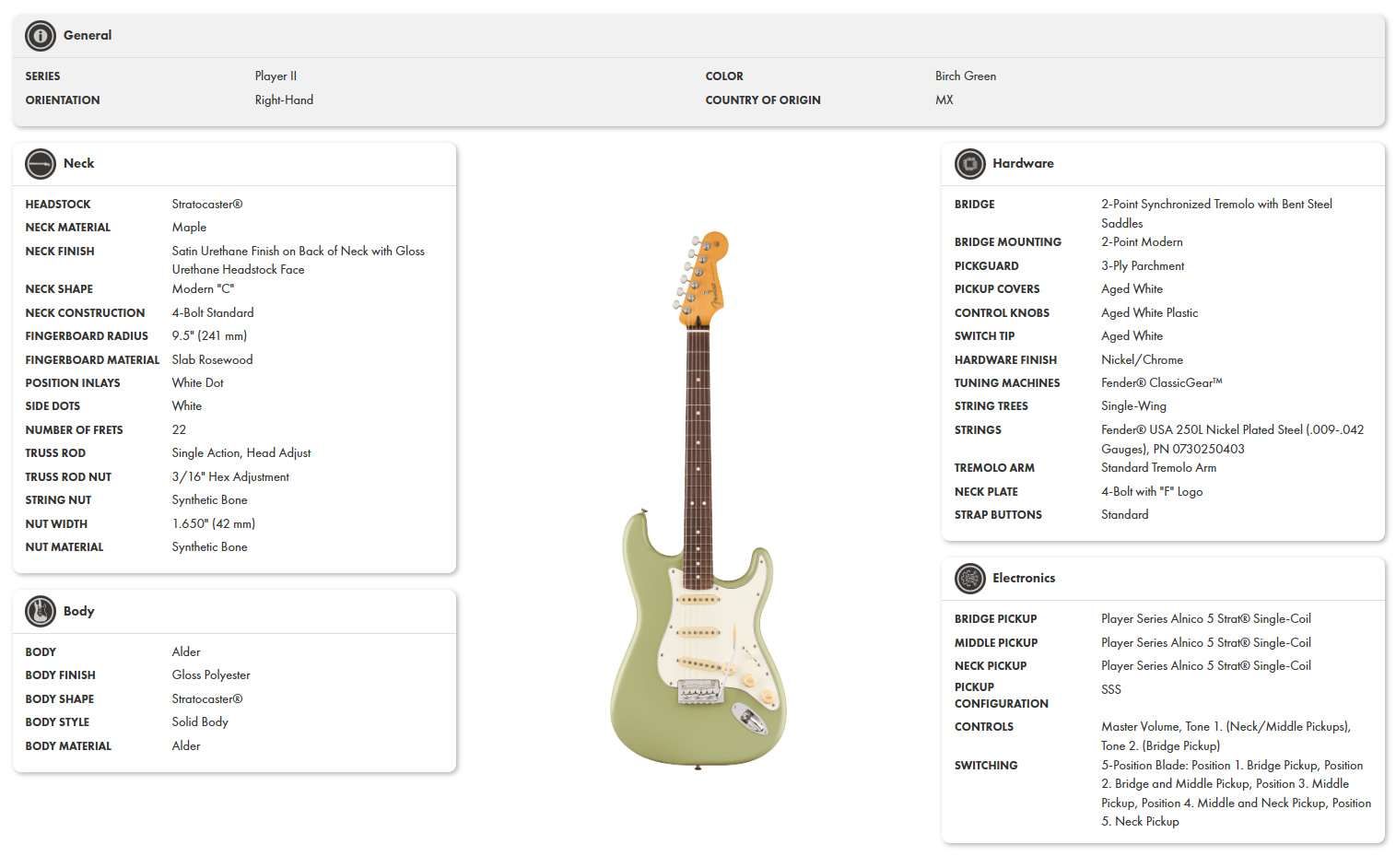The image size is (1396, 868).
Task: Click the Hardware section icon
Action: 970,164
